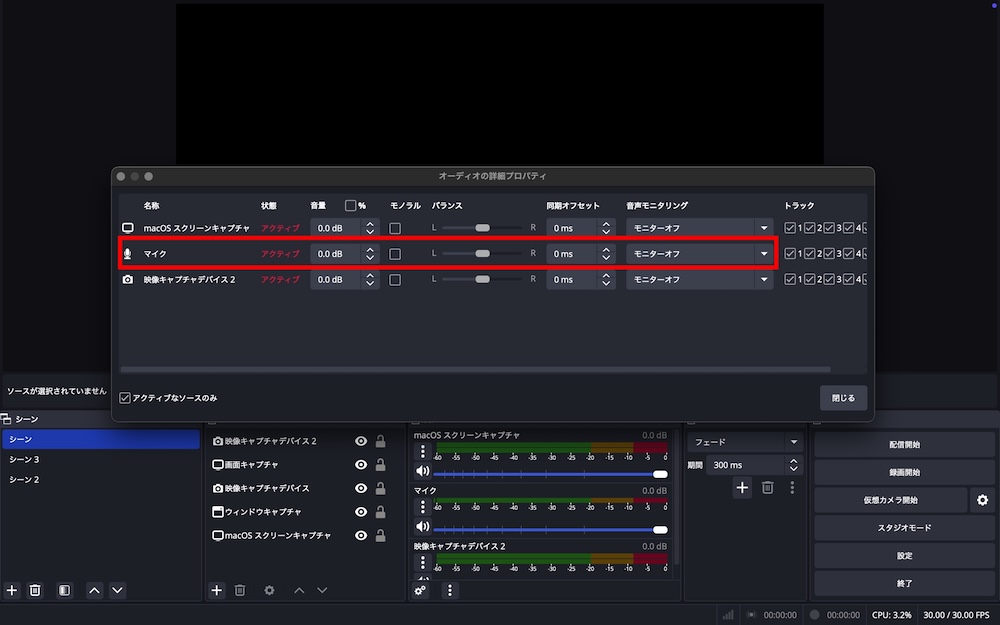Uncheck track 1 for the マイク row

pyautogui.click(x=790, y=254)
